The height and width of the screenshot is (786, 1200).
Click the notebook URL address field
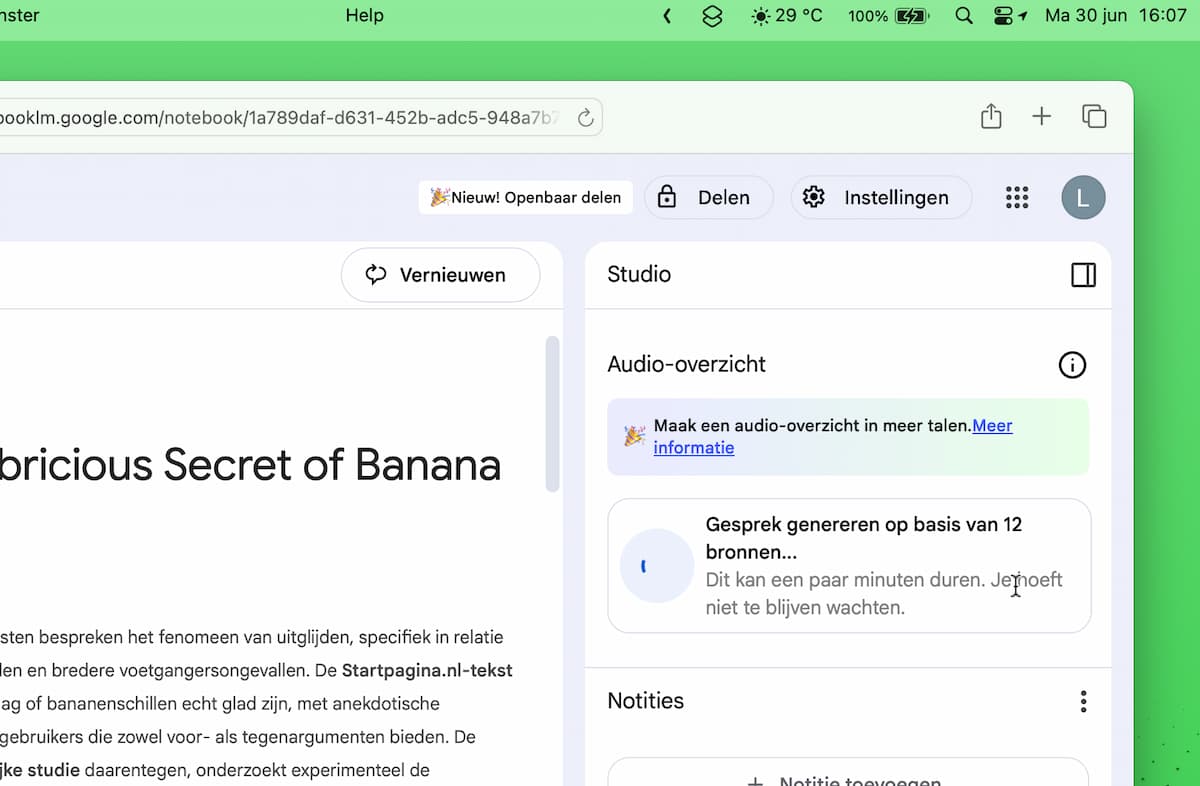280,118
